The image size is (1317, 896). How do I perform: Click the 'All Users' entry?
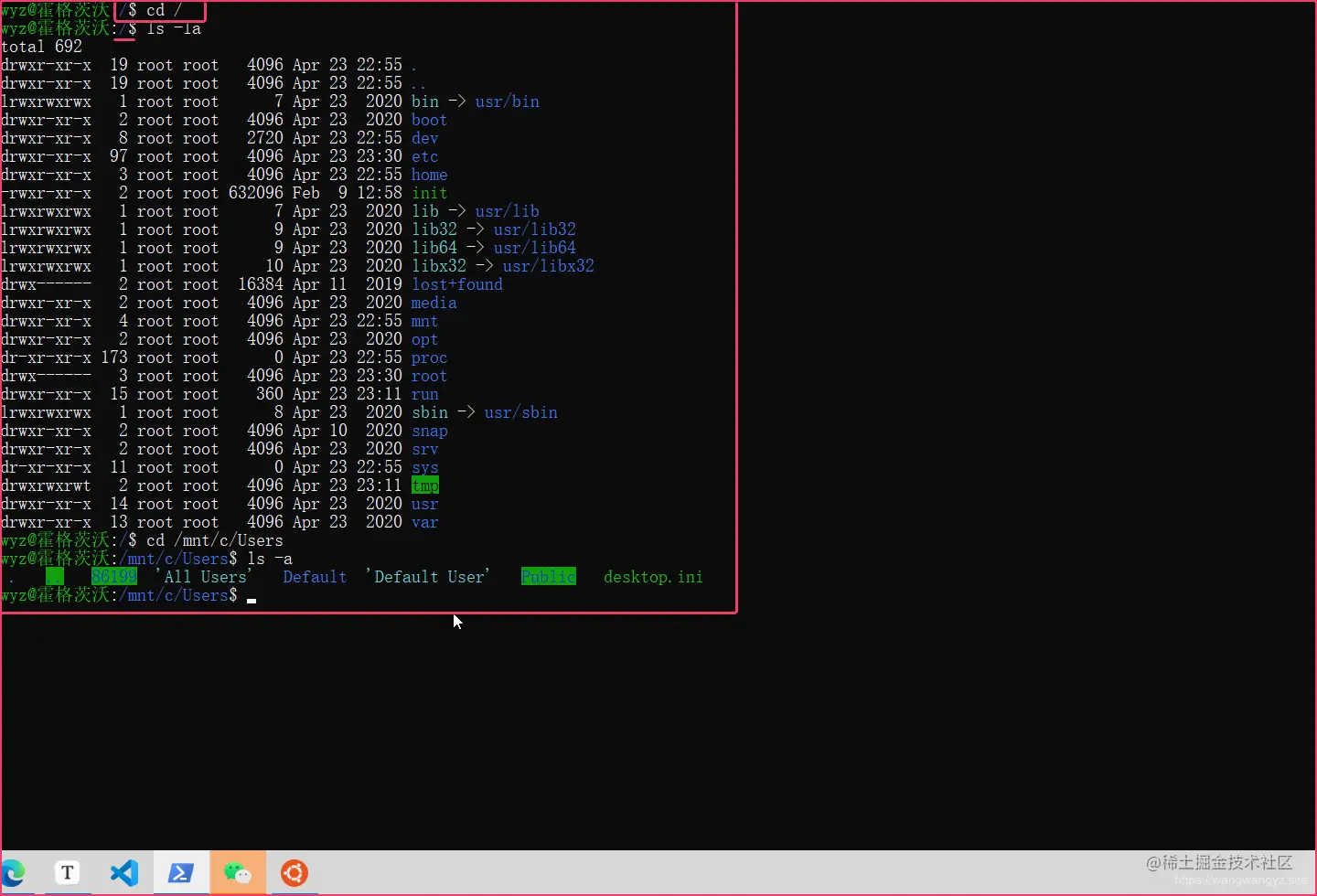pos(205,577)
